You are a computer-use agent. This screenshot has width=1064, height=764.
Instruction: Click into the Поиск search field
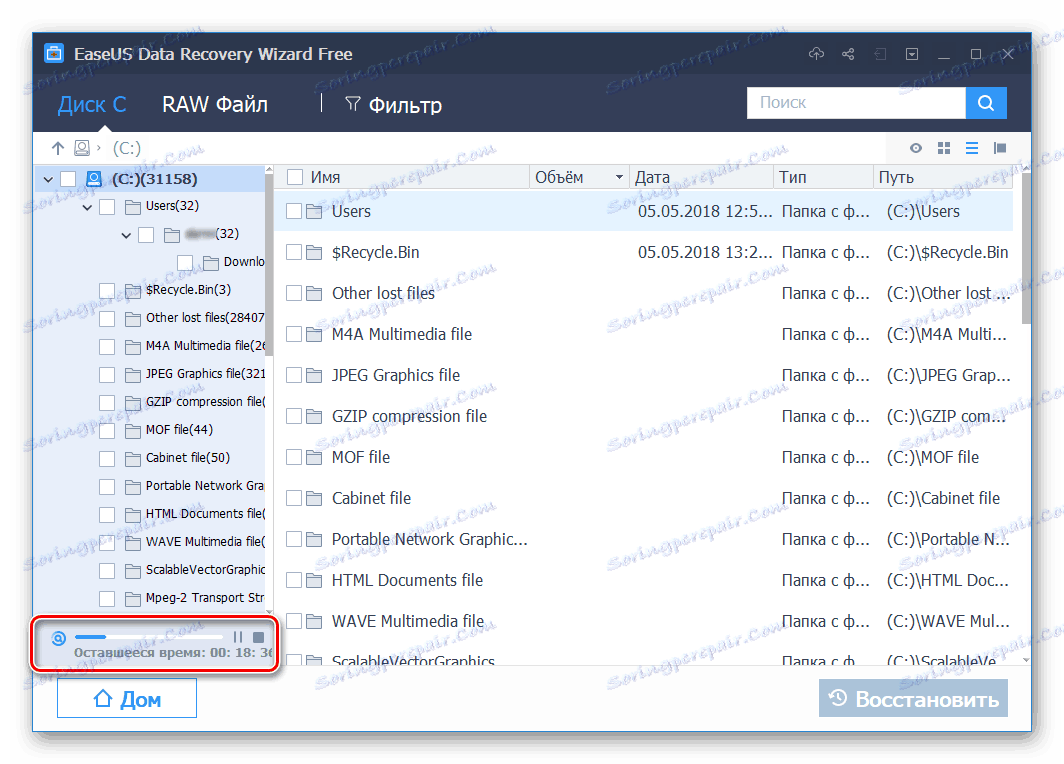click(856, 102)
